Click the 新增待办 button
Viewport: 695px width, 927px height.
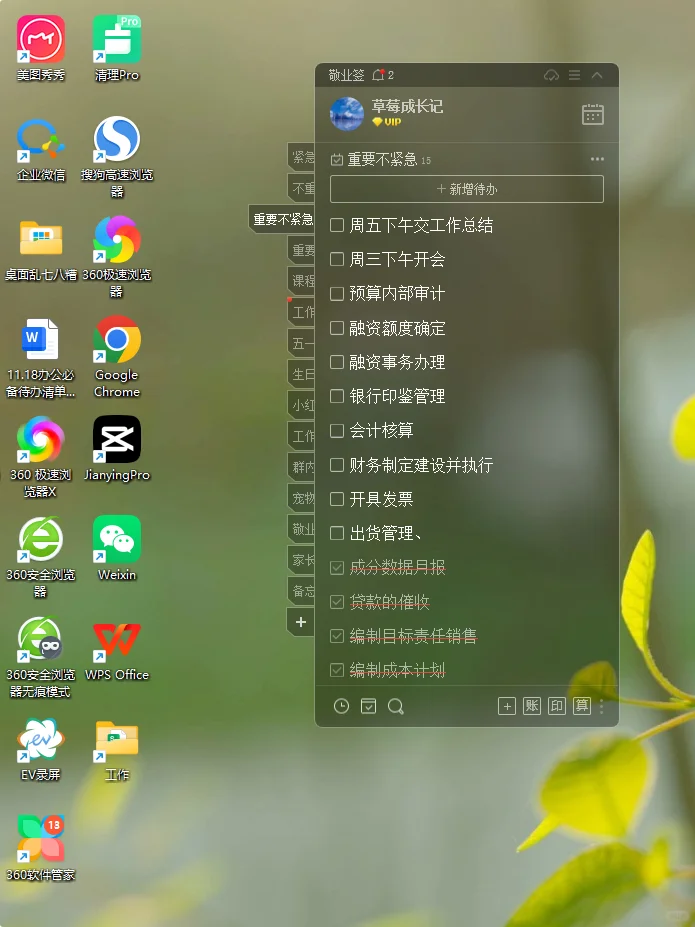coord(467,189)
